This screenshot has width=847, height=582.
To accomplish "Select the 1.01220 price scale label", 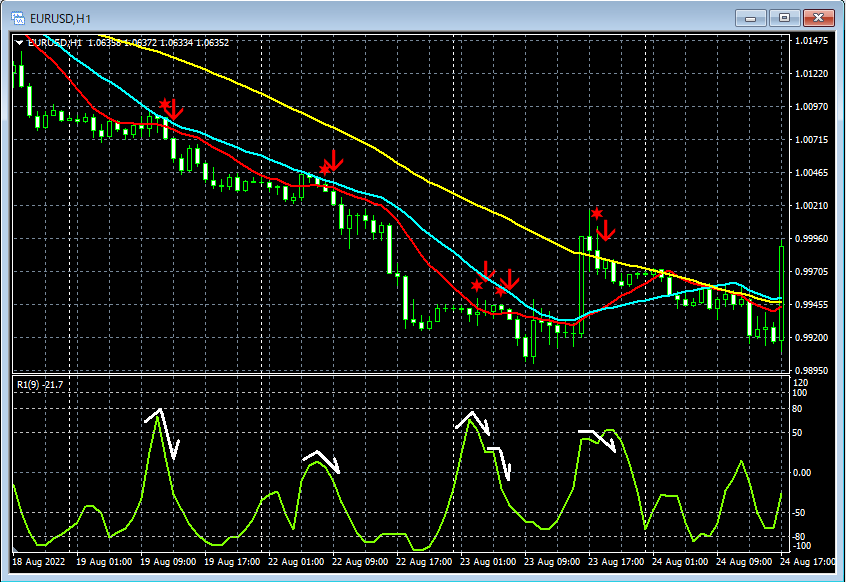I will (811, 73).
